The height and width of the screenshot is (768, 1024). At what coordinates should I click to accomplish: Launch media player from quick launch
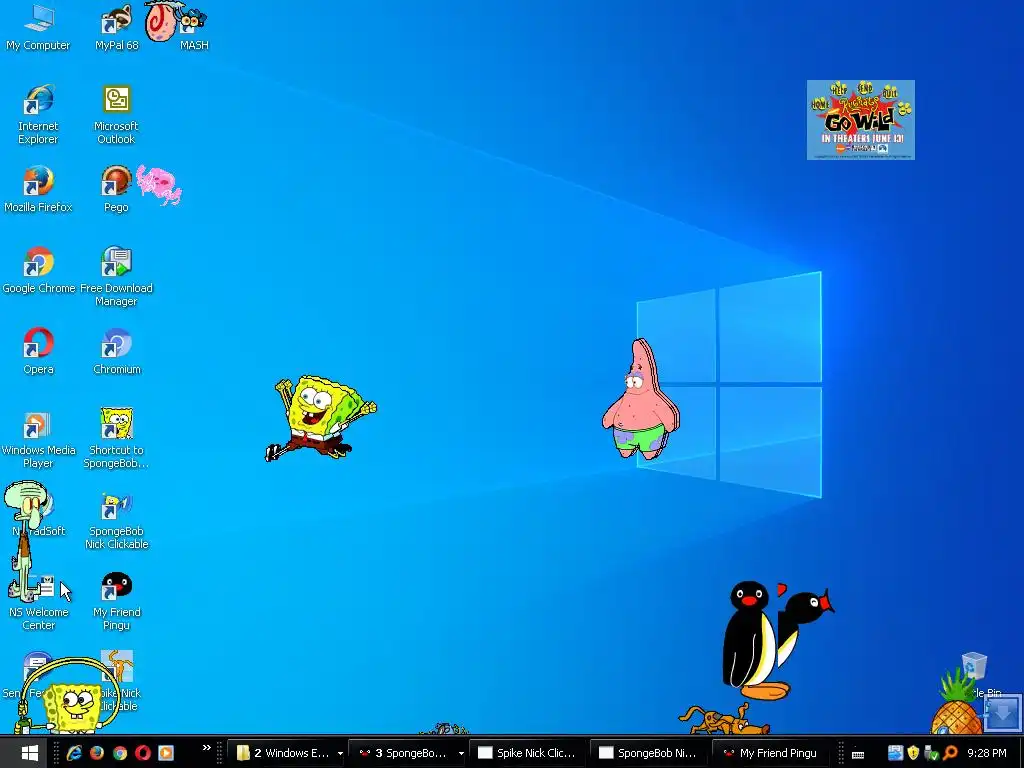click(x=166, y=753)
